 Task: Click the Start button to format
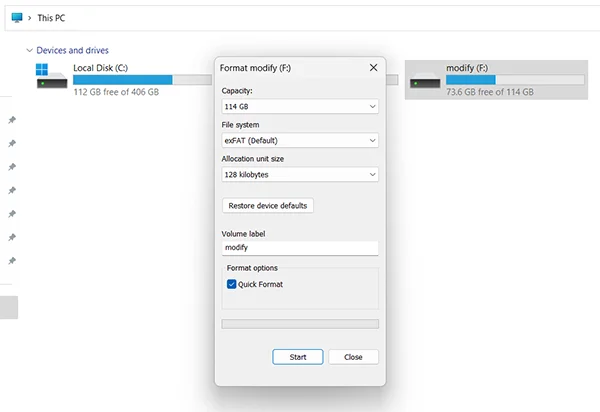pos(298,357)
